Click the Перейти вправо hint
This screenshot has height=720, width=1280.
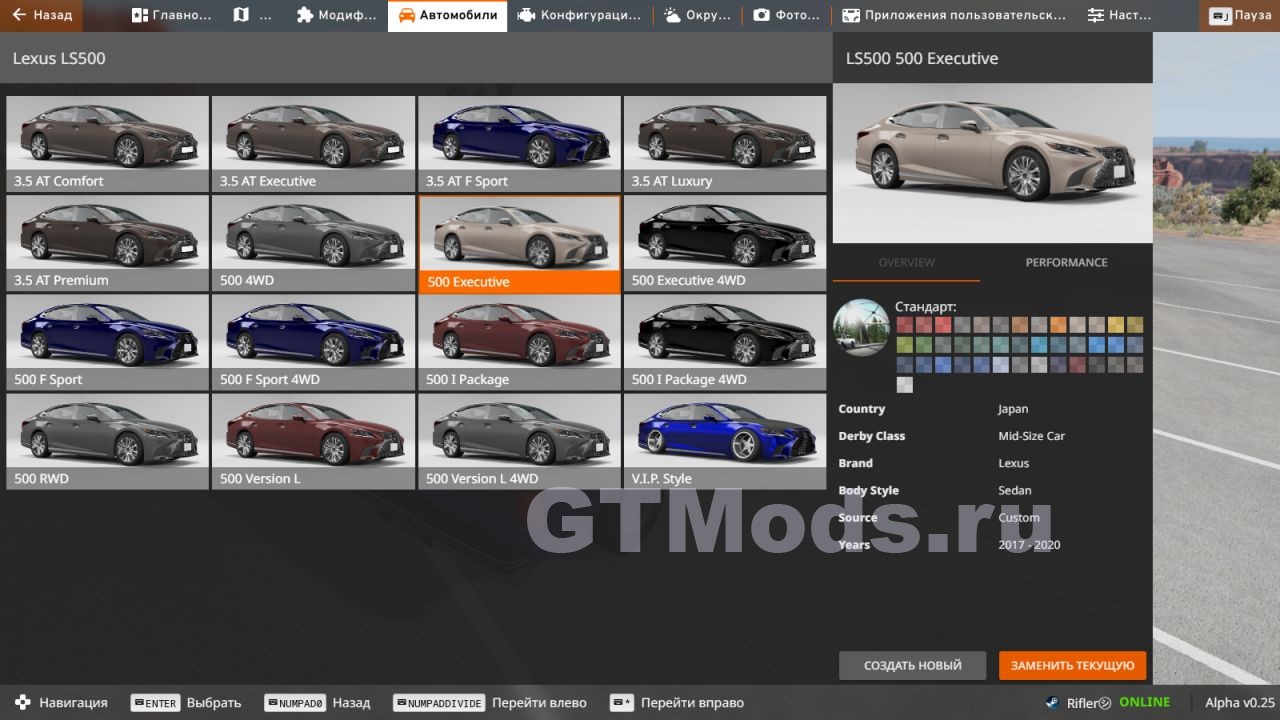pos(677,703)
